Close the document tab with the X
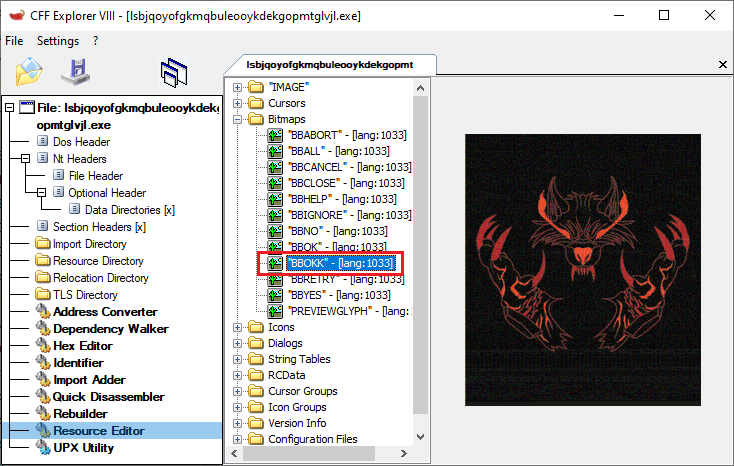734x466 pixels. tap(722, 64)
